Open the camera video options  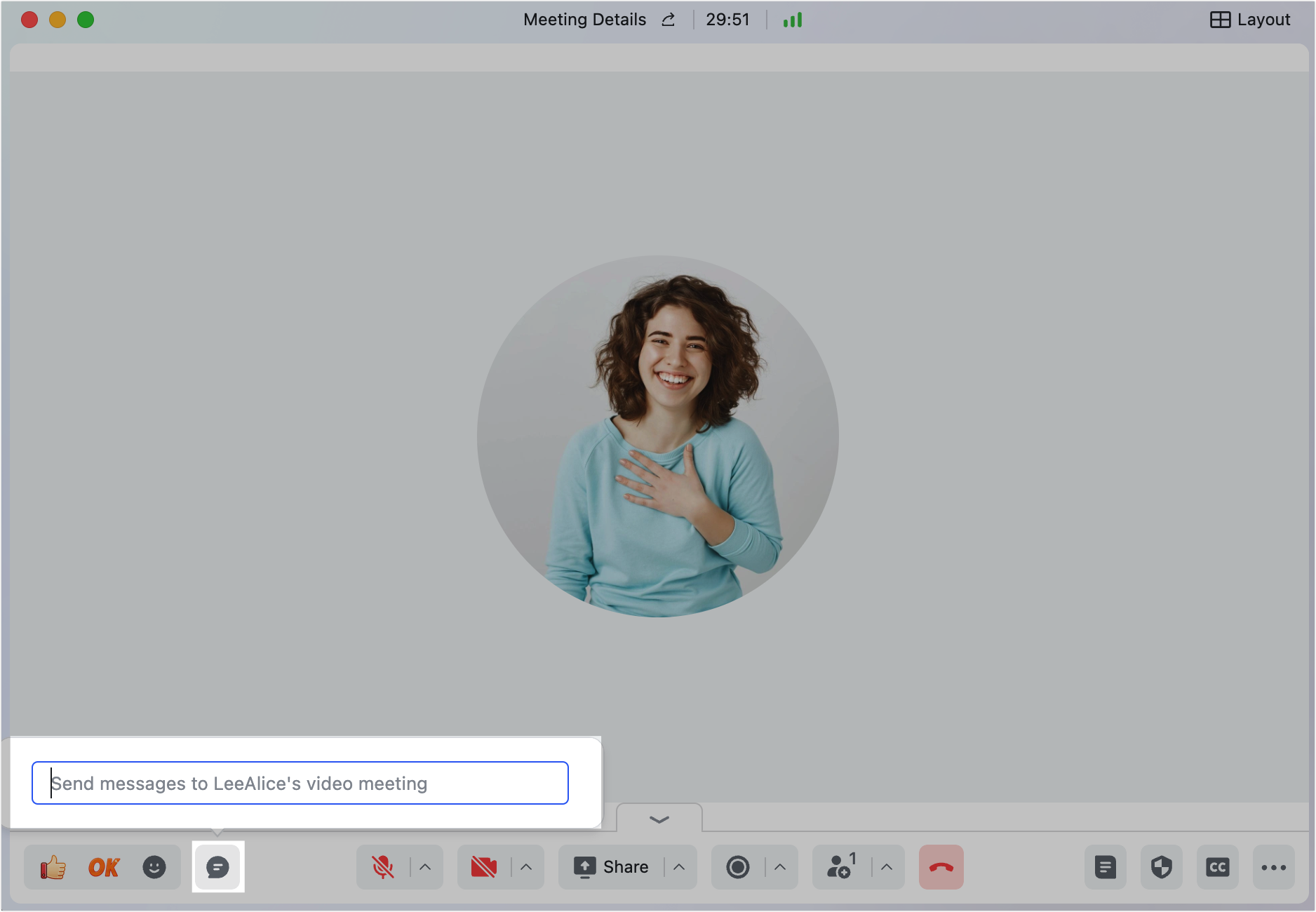[x=526, y=867]
